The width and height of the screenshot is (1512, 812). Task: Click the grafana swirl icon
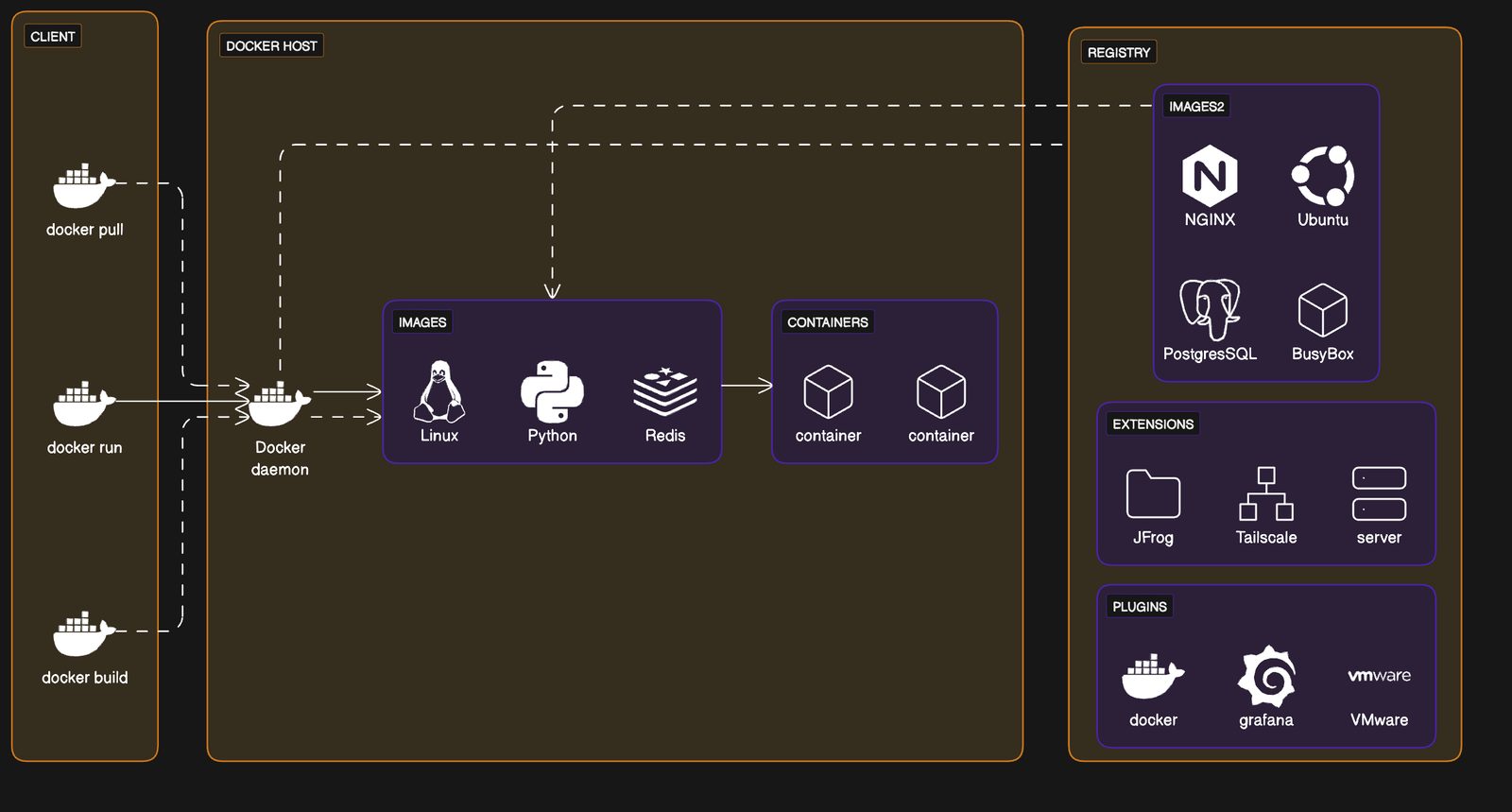click(x=1266, y=676)
